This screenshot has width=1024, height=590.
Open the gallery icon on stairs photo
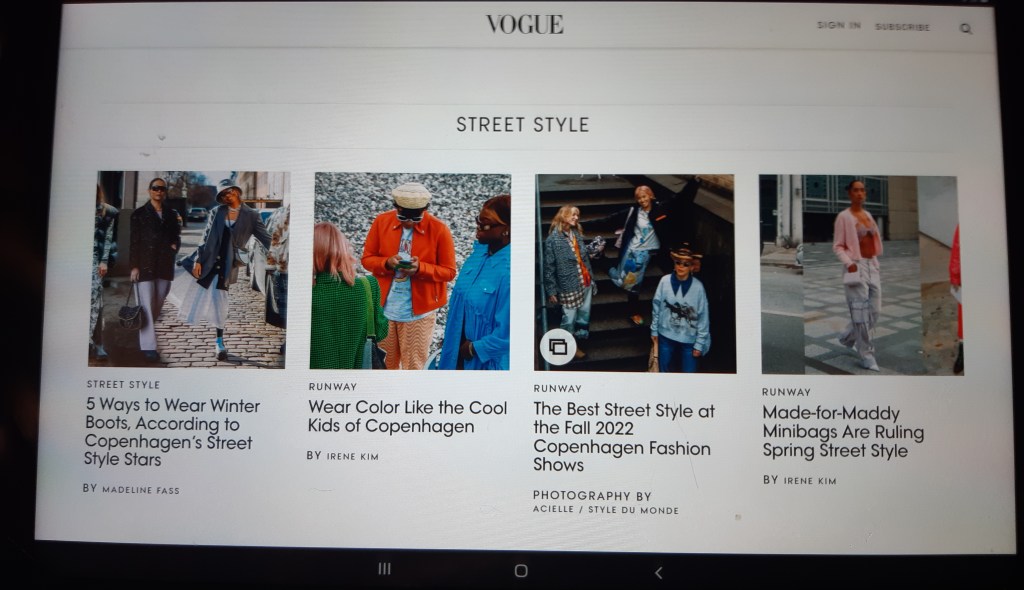click(557, 347)
